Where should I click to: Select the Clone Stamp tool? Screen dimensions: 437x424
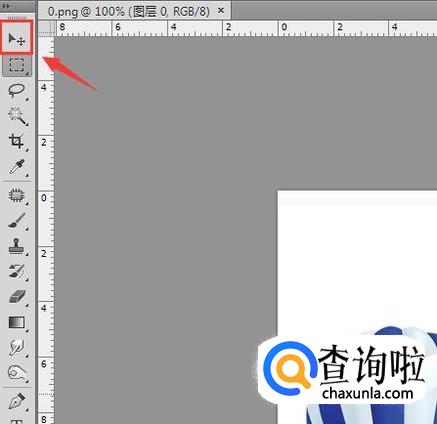point(17,246)
